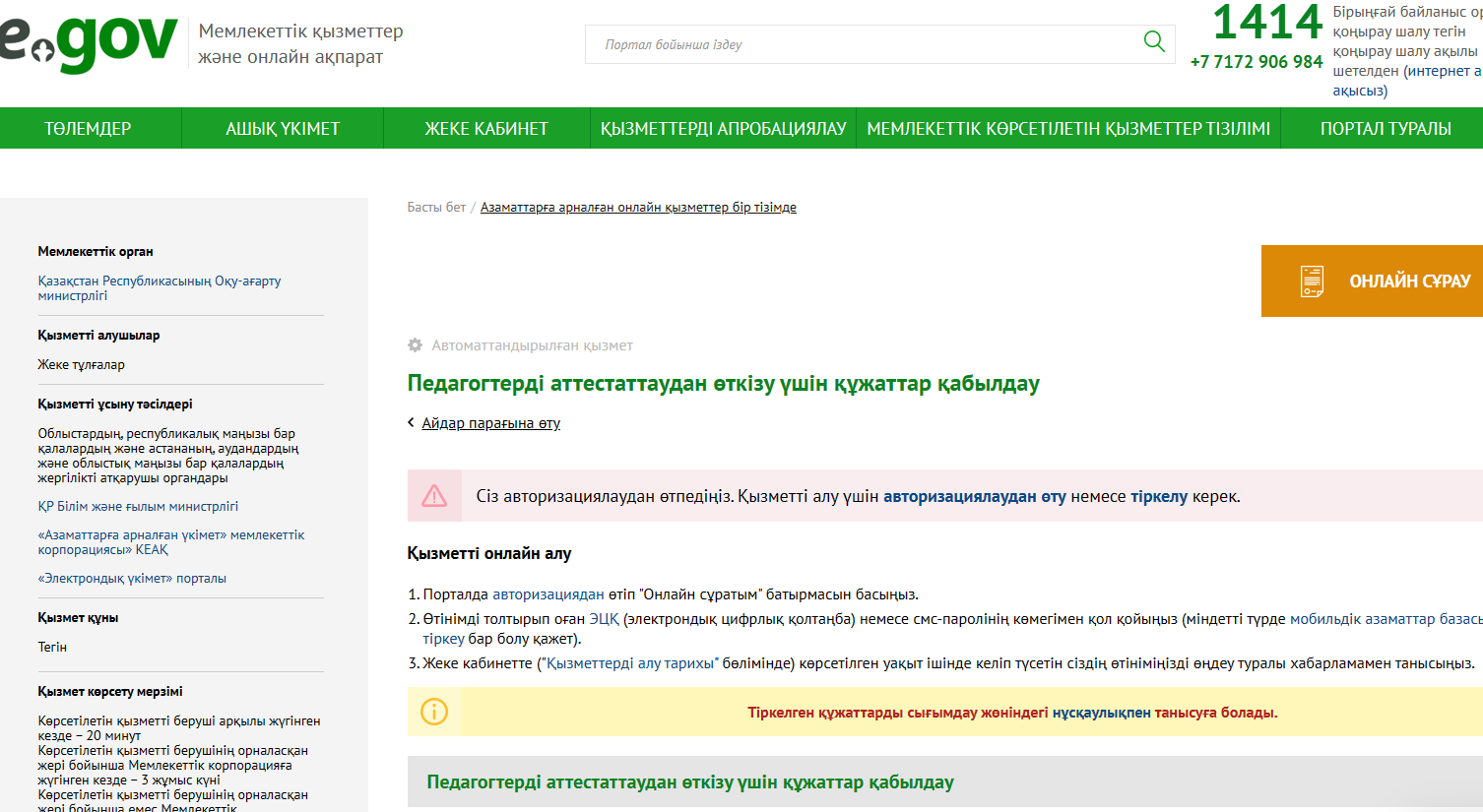Click мобильдік азаматтар базасы link

(x=1386, y=619)
